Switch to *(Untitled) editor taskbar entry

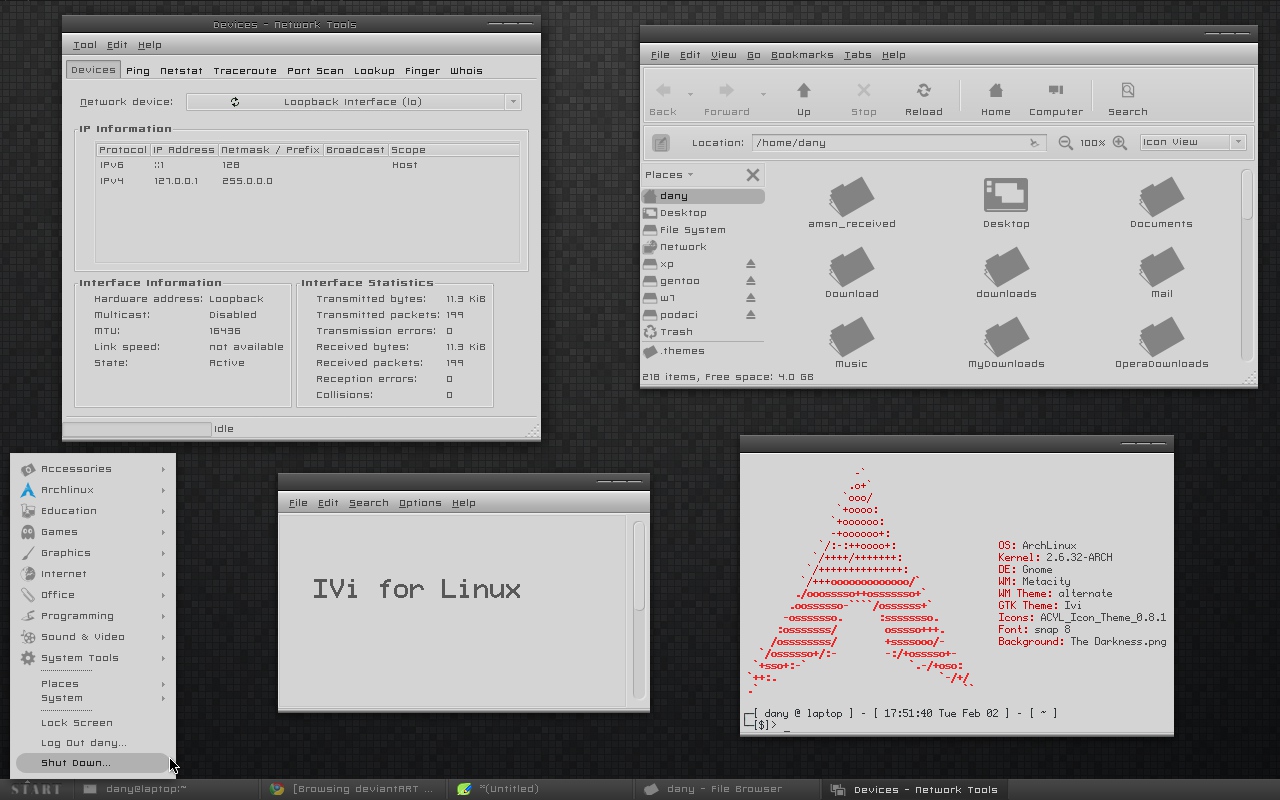coord(539,789)
